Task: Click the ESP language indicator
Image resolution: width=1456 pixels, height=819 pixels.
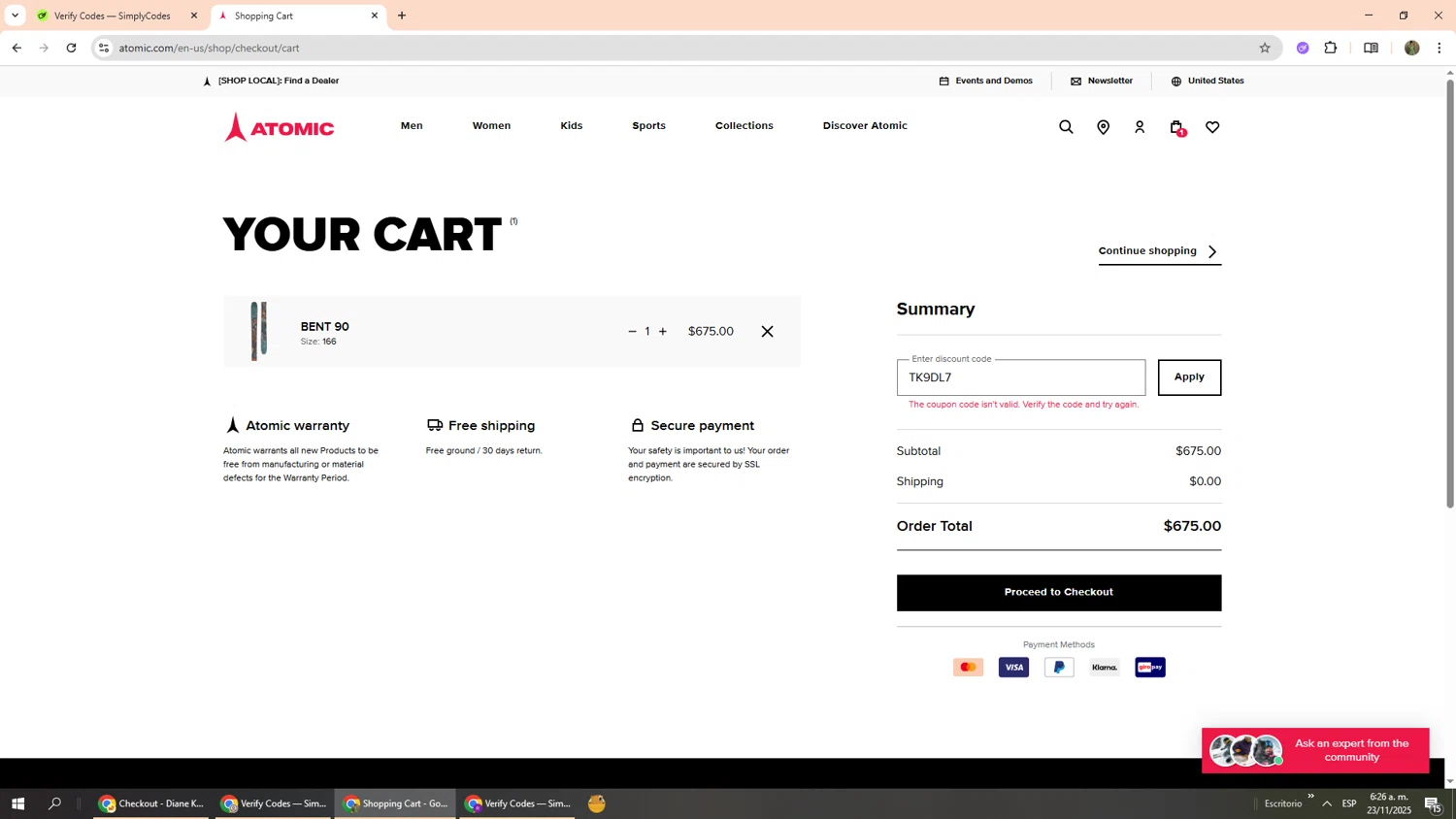Action: tap(1349, 803)
